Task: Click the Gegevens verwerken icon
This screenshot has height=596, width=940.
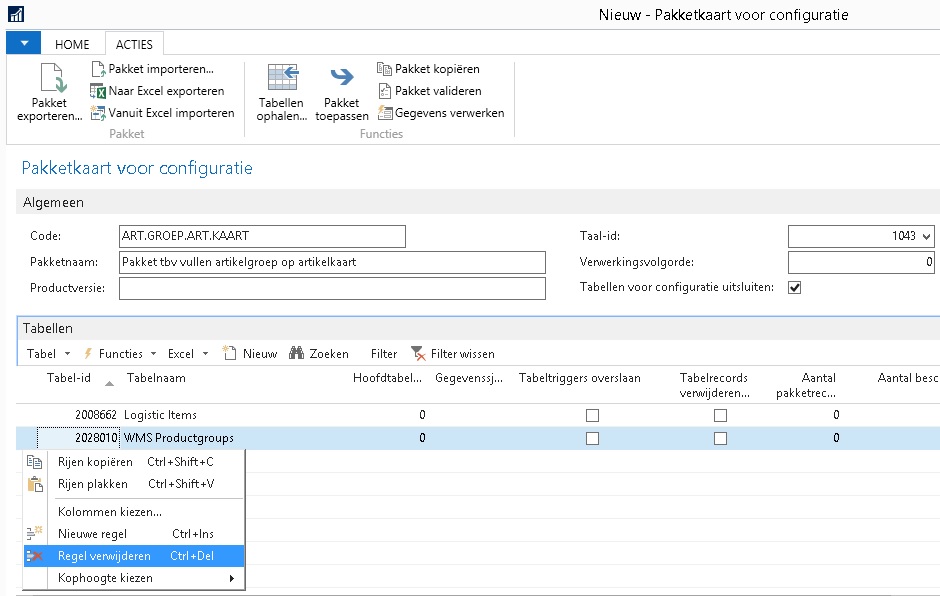Action: pyautogui.click(x=384, y=113)
